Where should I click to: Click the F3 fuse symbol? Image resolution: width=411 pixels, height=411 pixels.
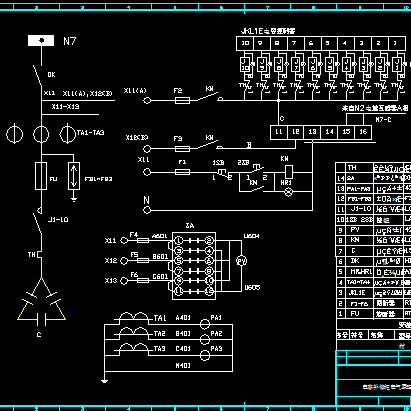point(182,149)
